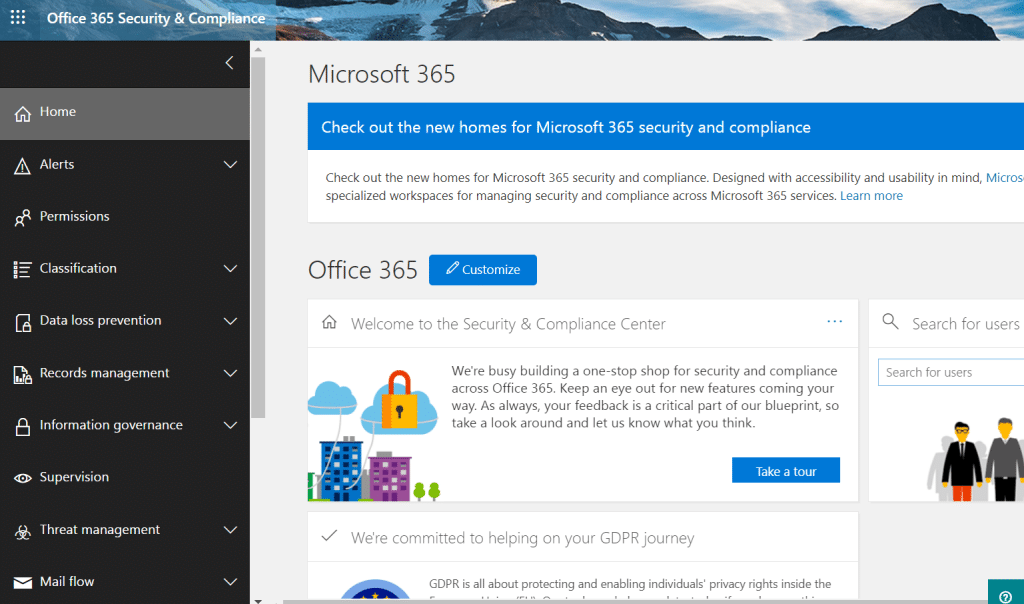The height and width of the screenshot is (604, 1024).
Task: Click the Welcome to the Security & Compliance Center title
Action: [x=508, y=324]
